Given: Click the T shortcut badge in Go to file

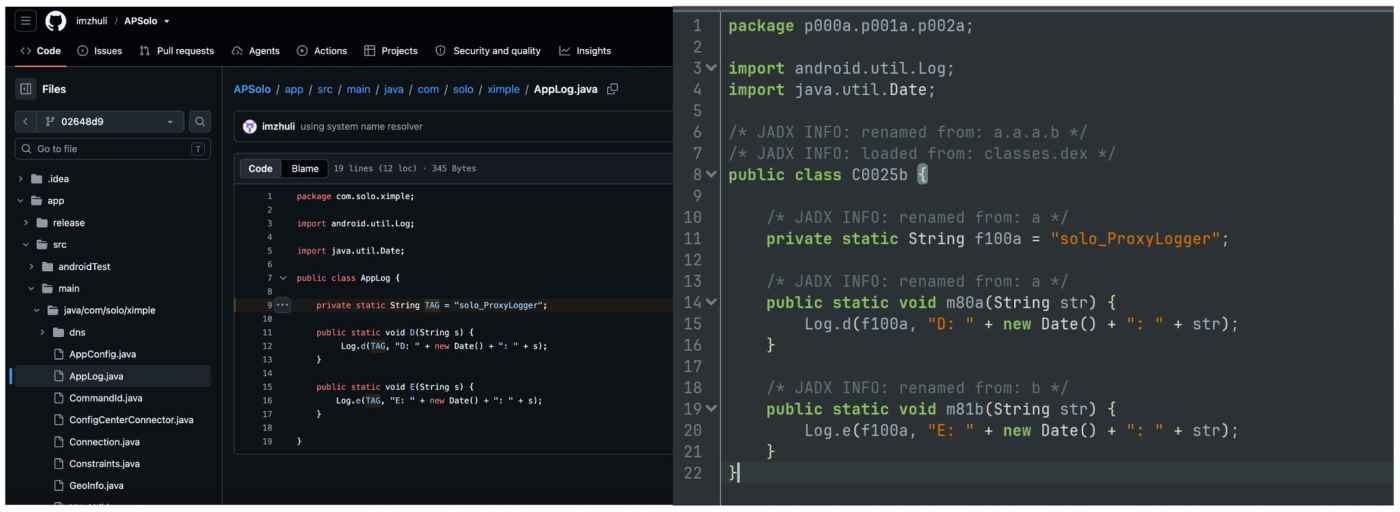Looking at the screenshot, I should click(198, 149).
